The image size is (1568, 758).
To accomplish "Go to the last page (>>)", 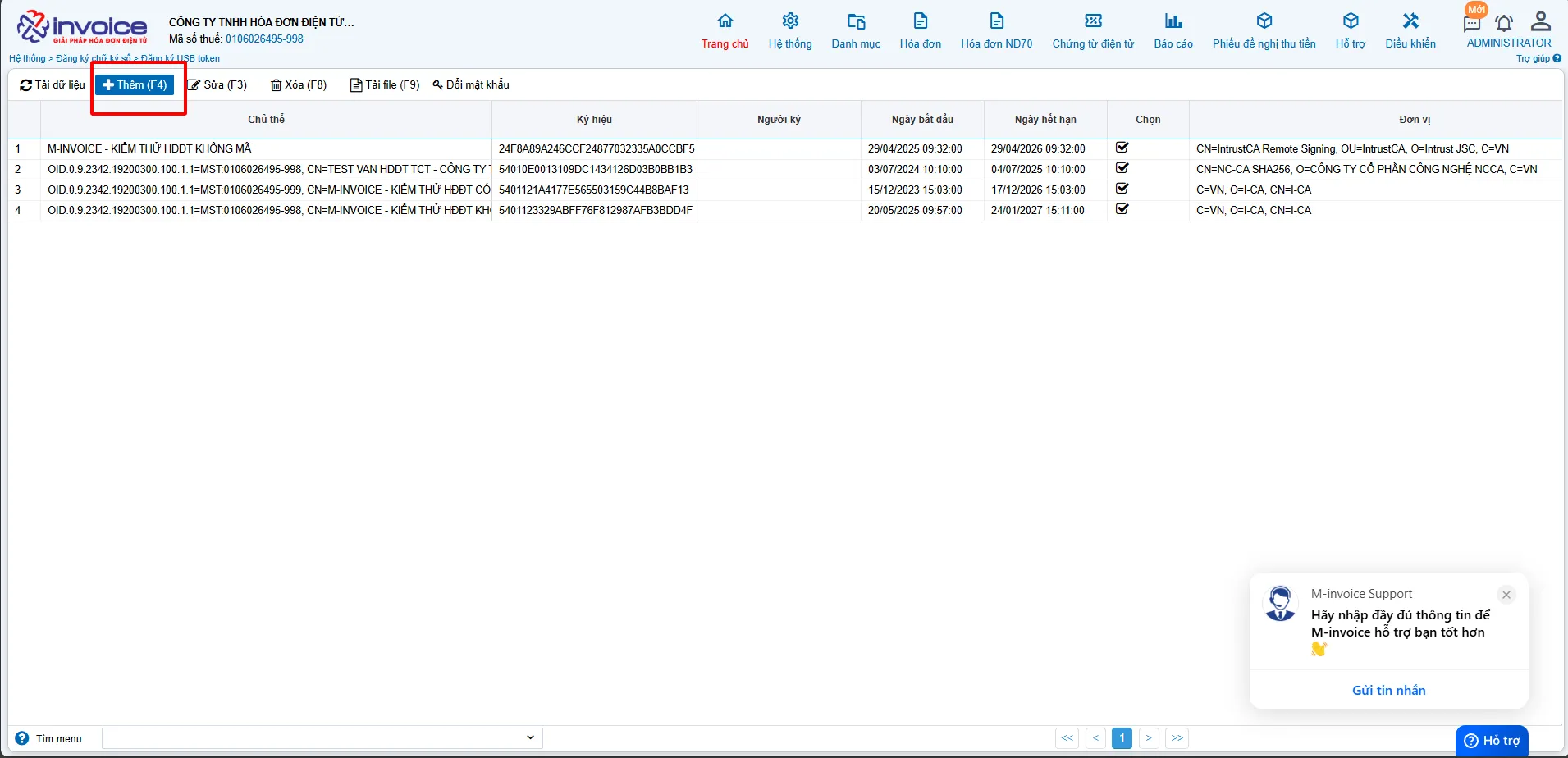I will 1177,737.
